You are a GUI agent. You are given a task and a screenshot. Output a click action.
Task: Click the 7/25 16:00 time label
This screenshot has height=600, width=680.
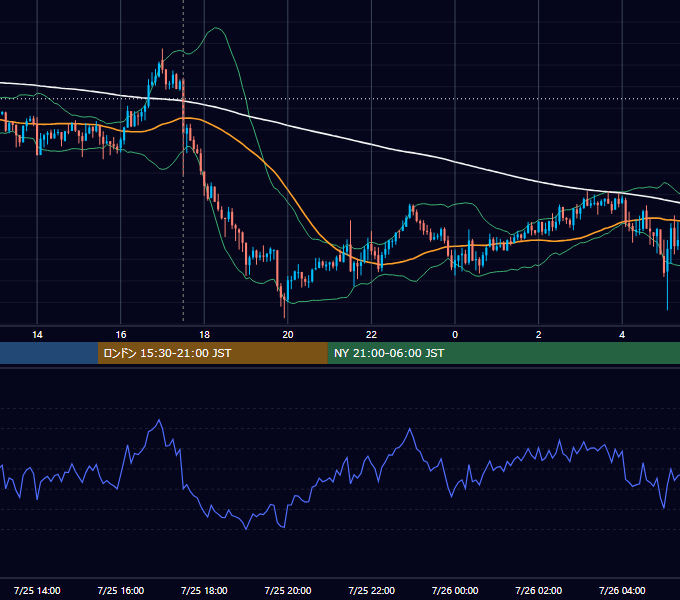121,590
